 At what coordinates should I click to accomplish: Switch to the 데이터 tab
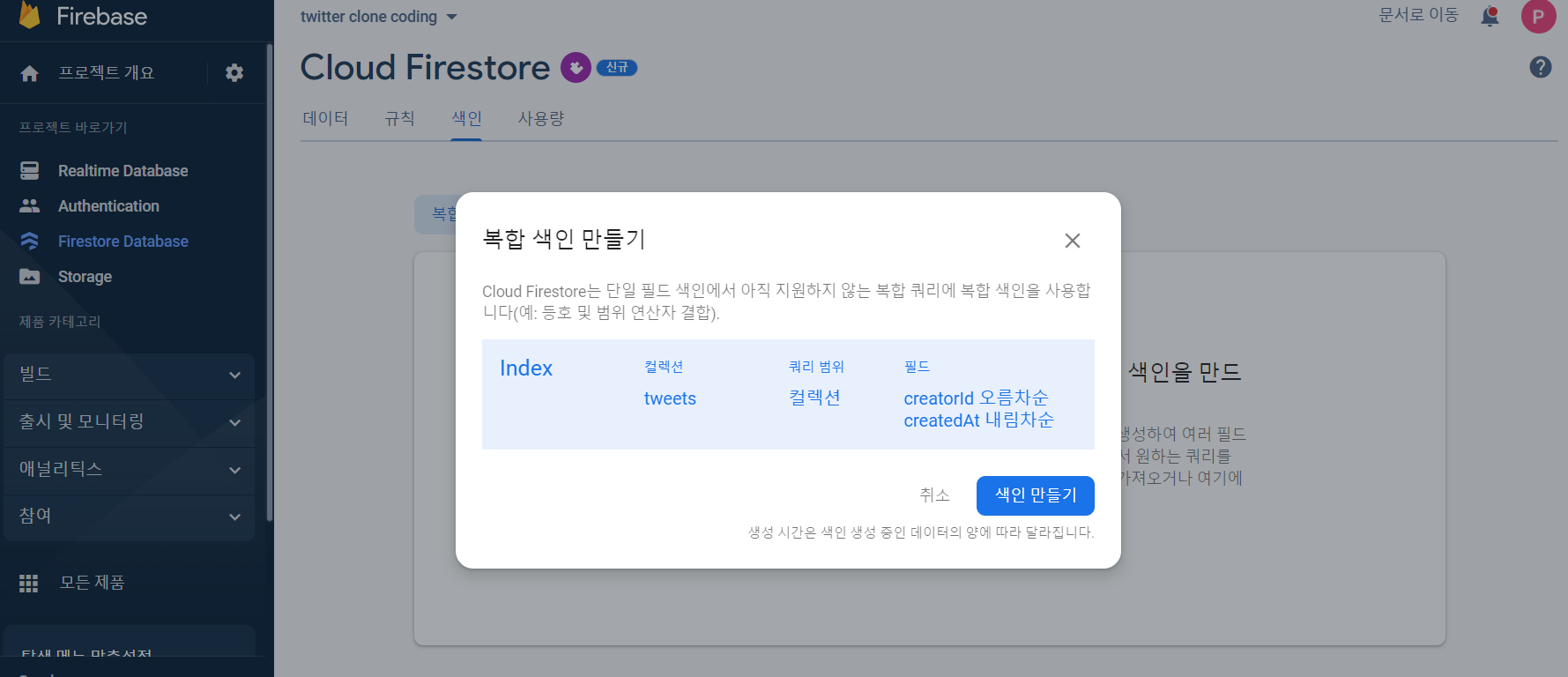325,118
